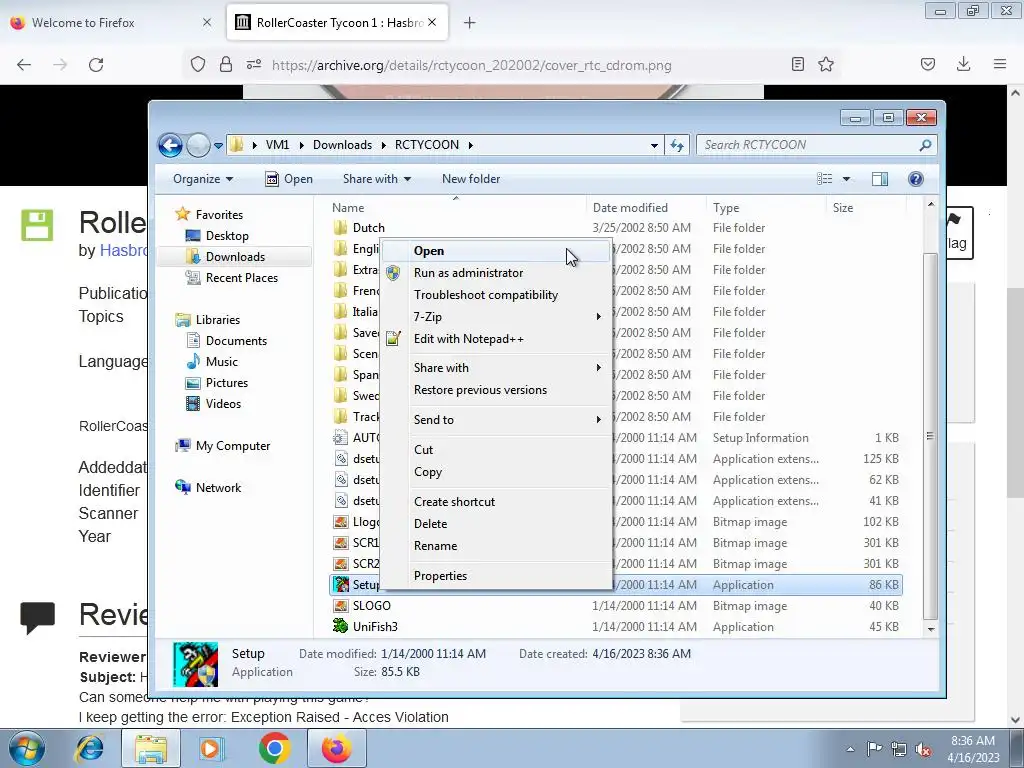Screen dimensions: 1024x768
Task: Click the Windows Start button
Action: [27, 748]
